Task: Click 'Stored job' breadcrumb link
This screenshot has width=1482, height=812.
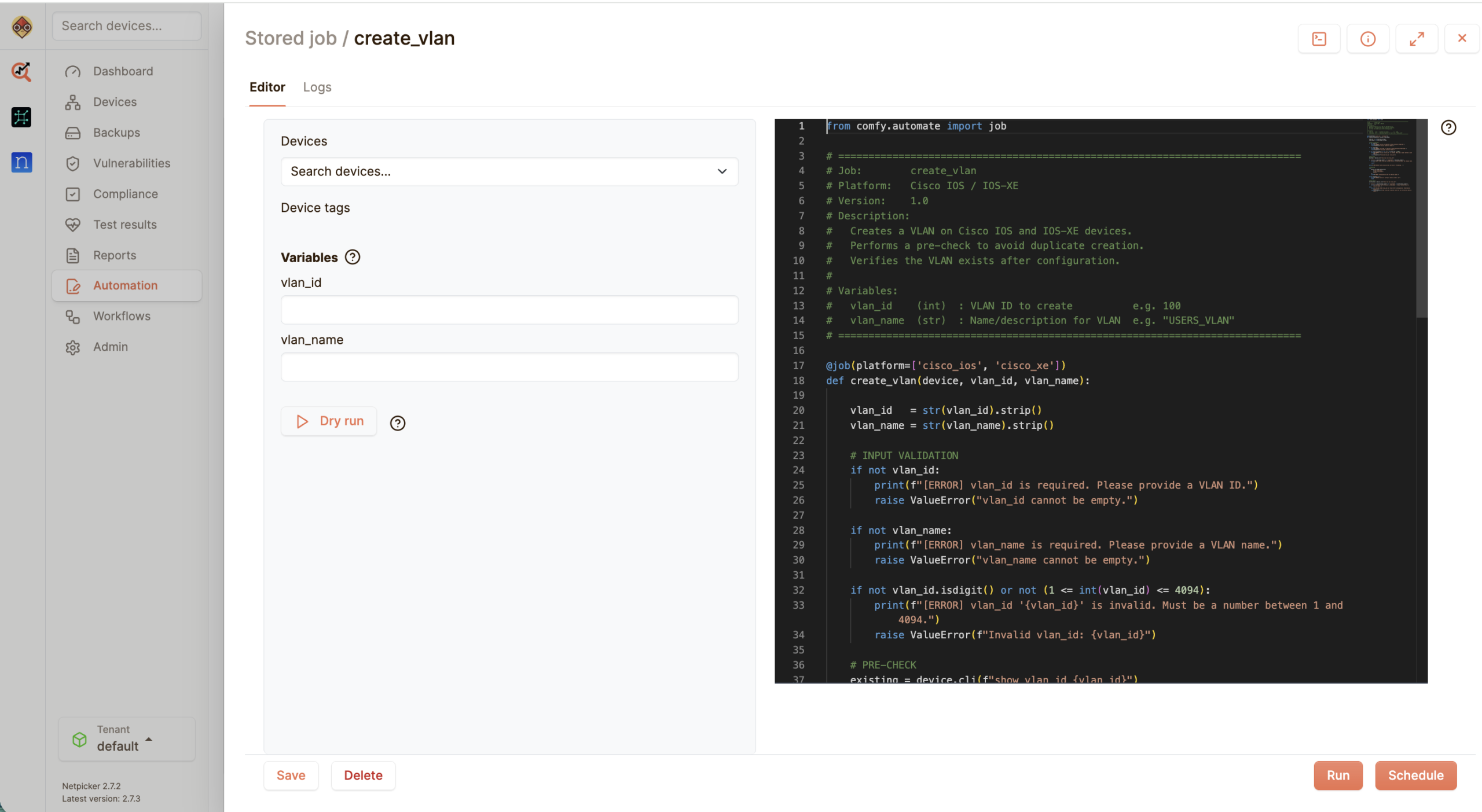Action: pyautogui.click(x=291, y=39)
